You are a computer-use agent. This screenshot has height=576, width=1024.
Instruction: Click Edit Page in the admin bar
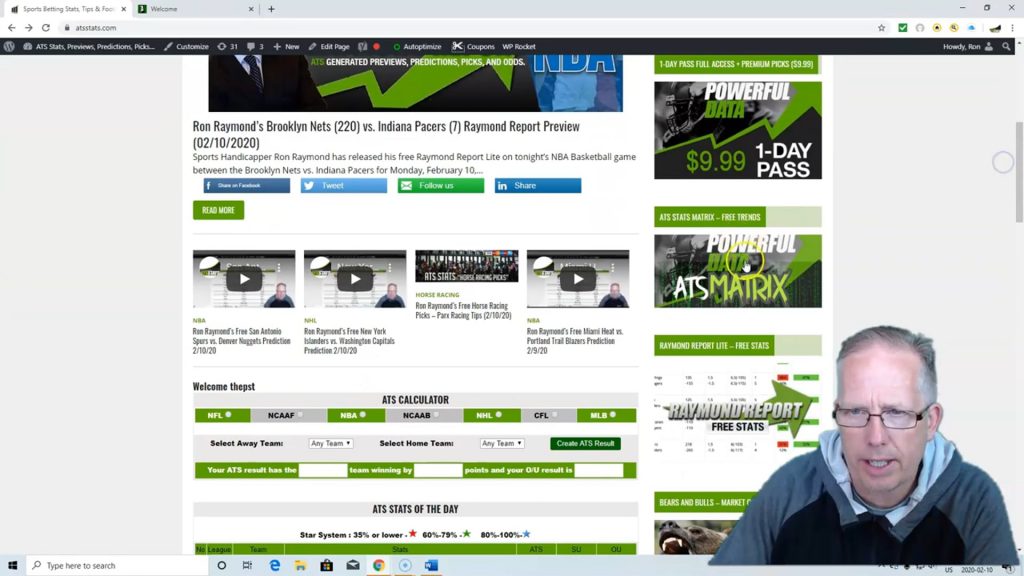pyautogui.click(x=329, y=46)
